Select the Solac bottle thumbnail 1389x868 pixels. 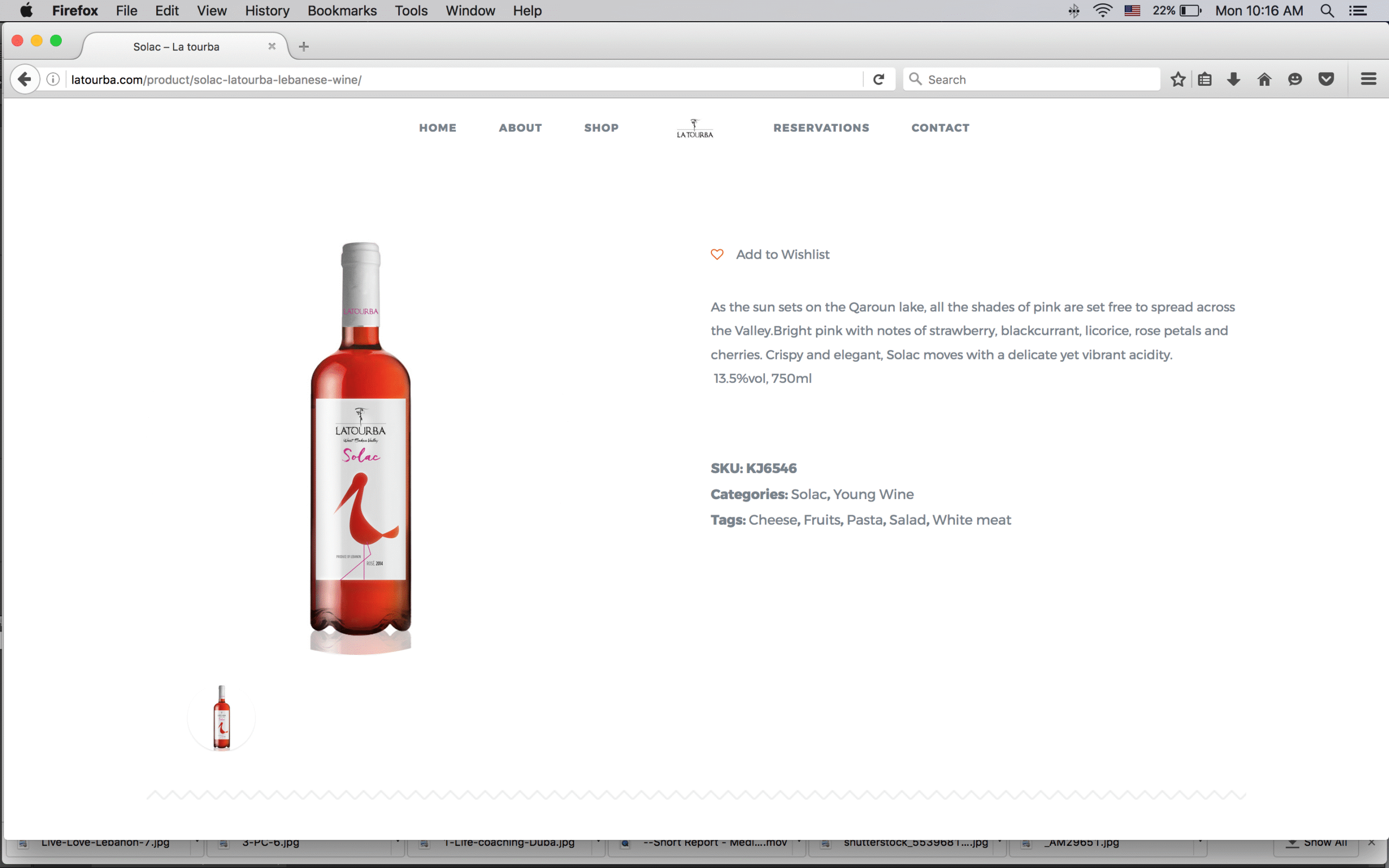pos(221,718)
